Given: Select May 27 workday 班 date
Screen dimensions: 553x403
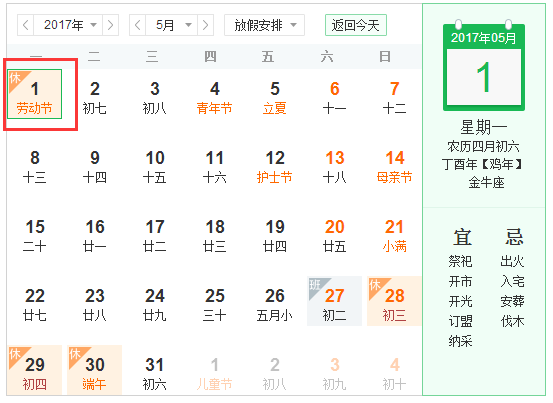Looking at the screenshot, I should tap(334, 301).
